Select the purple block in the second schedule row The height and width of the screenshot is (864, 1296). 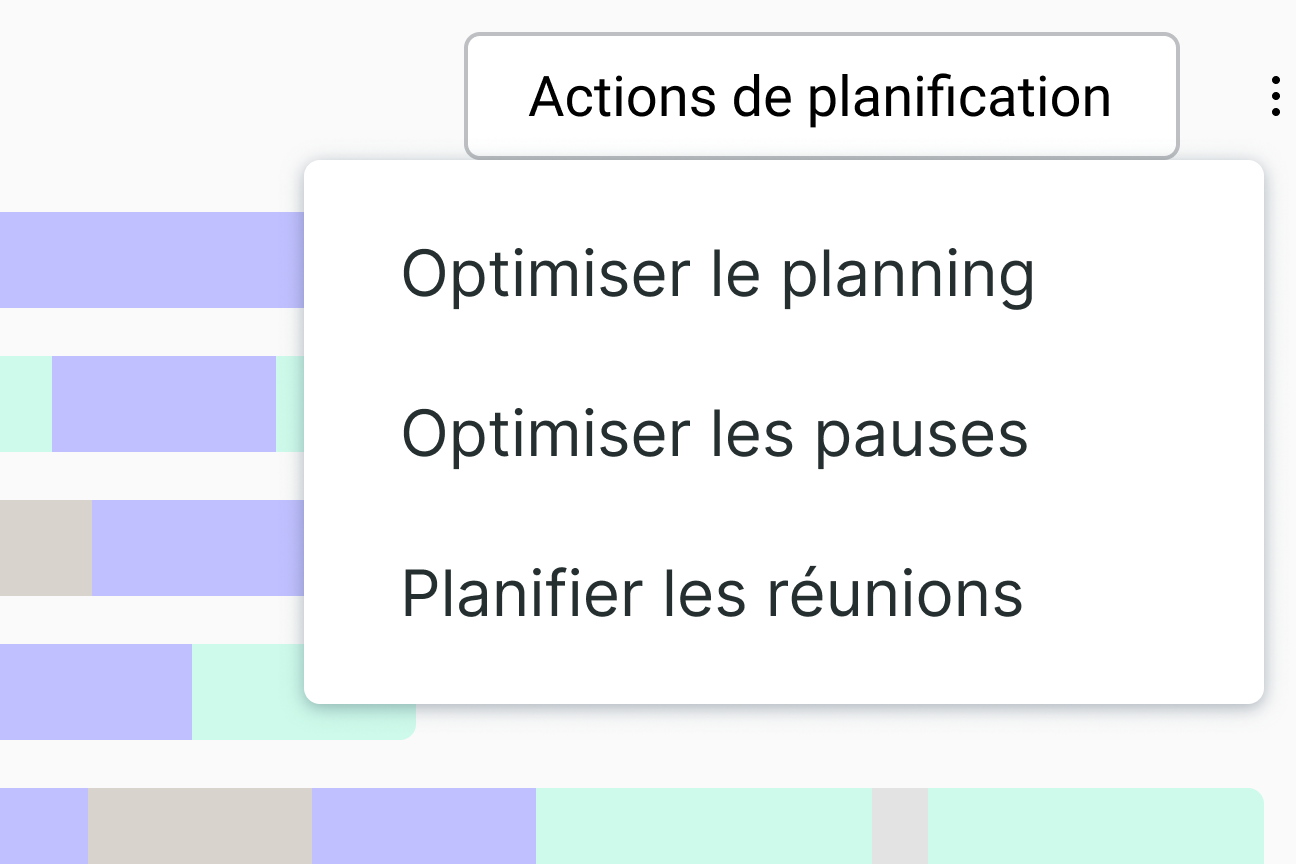tap(163, 403)
